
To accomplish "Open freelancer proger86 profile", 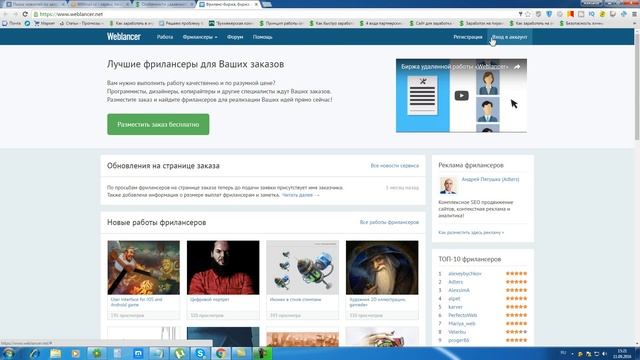I will (x=458, y=340).
